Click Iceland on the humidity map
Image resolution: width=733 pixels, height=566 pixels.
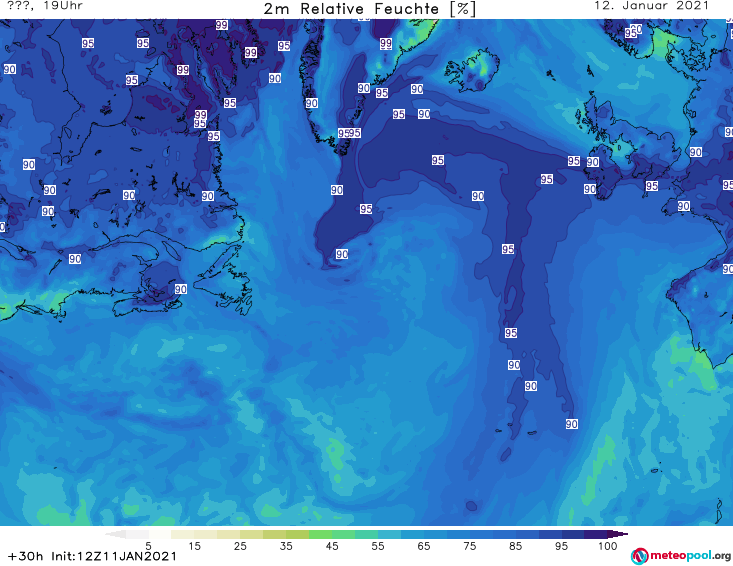click(x=472, y=70)
